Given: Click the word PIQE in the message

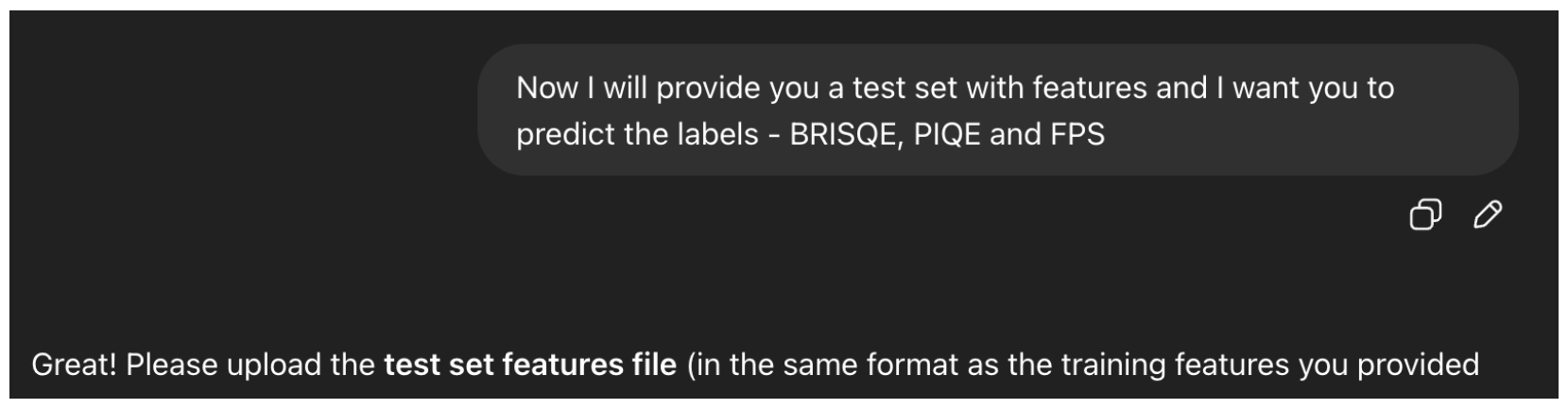Looking at the screenshot, I should coord(947,134).
